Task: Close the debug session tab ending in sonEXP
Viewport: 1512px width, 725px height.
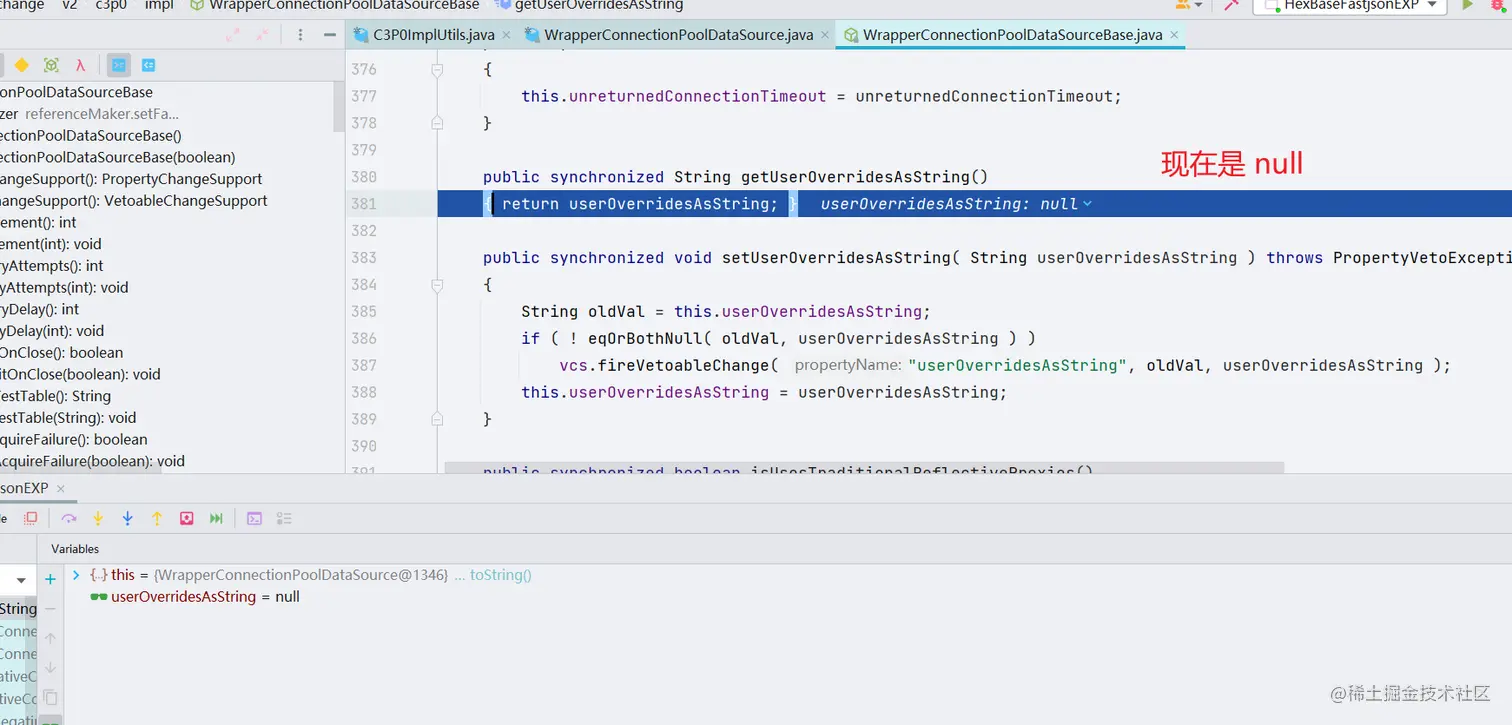Action: 60,488
